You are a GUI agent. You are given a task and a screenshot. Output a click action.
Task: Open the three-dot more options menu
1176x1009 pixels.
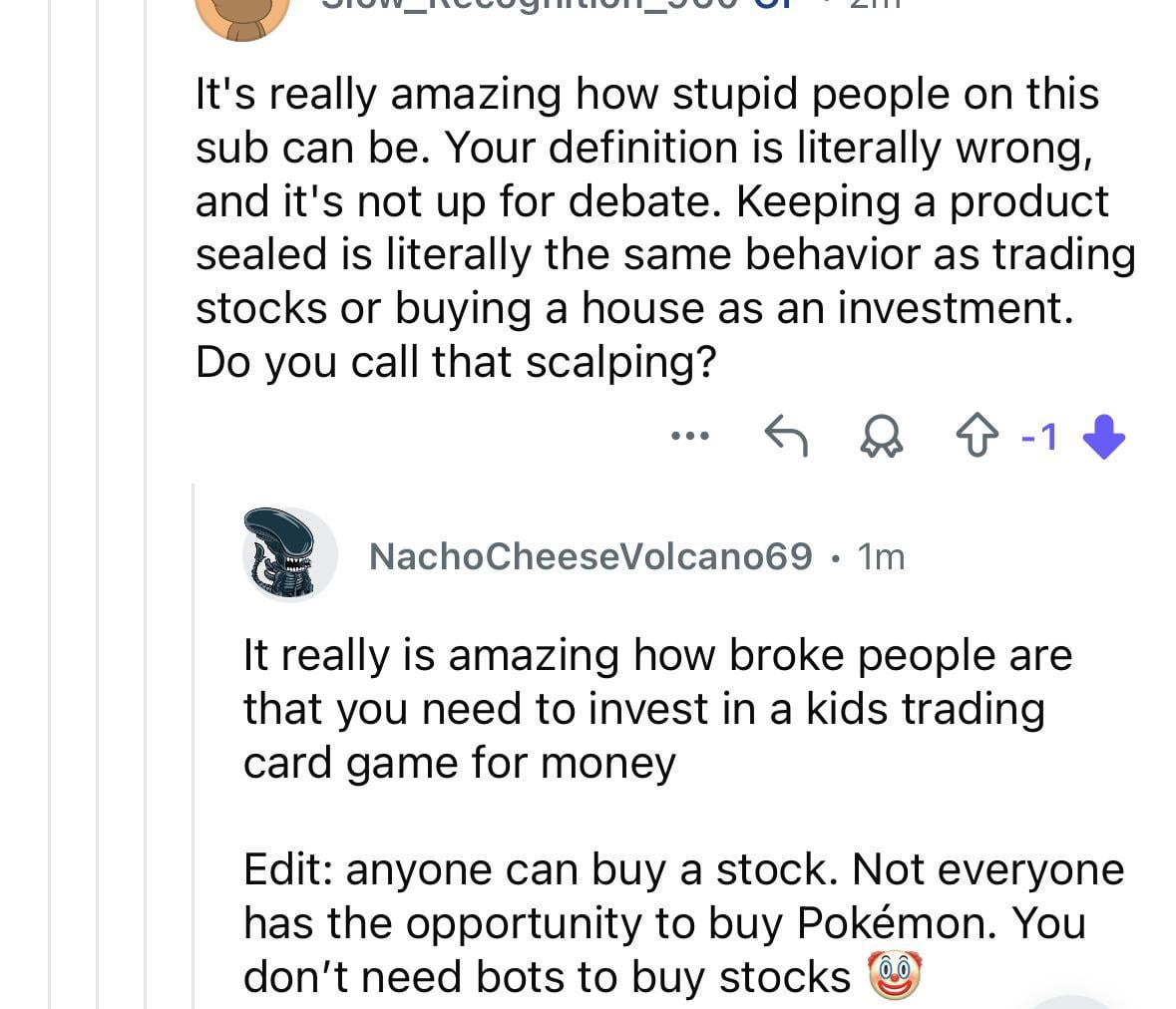689,436
